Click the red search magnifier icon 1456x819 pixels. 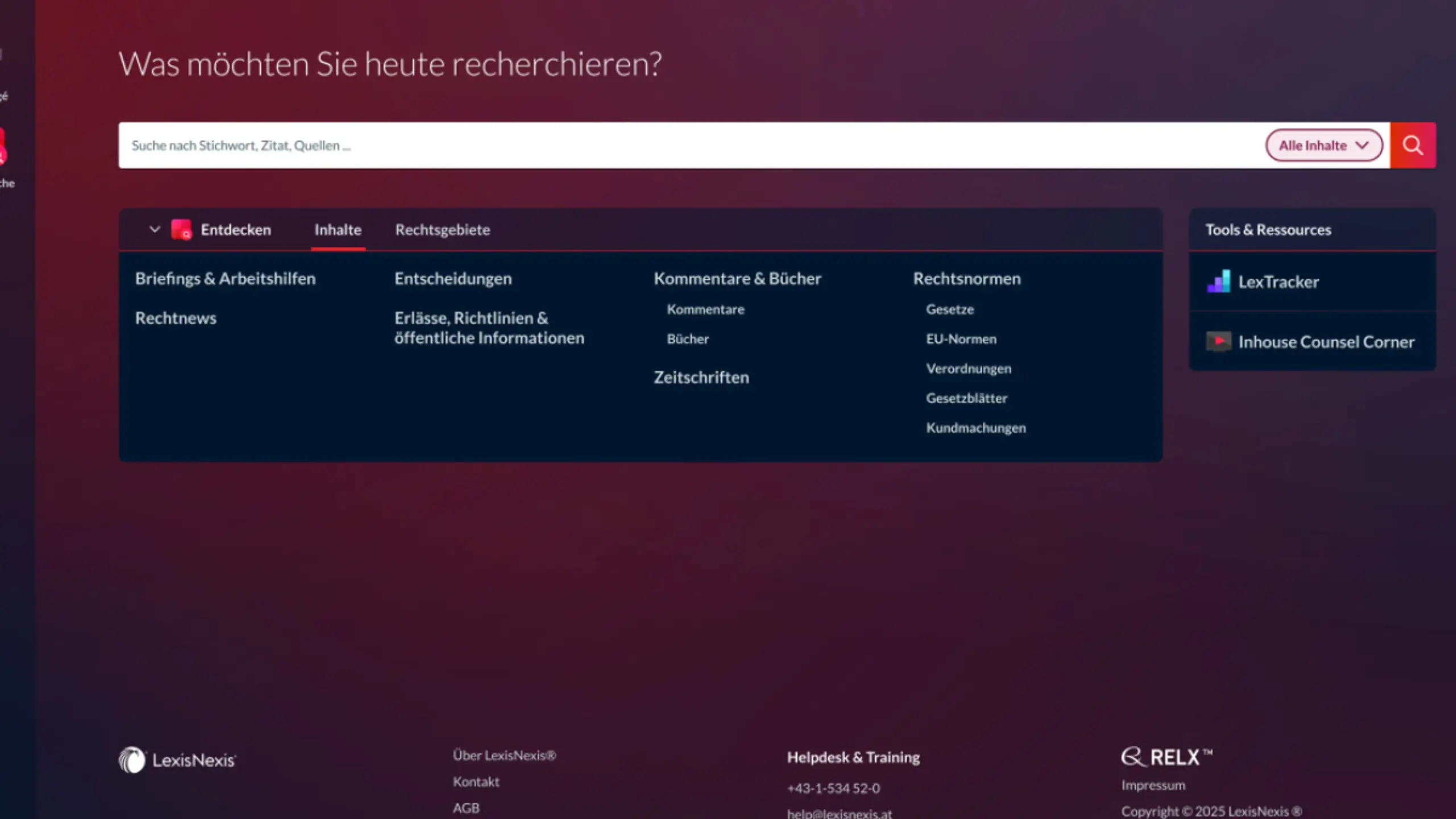pos(1413,145)
